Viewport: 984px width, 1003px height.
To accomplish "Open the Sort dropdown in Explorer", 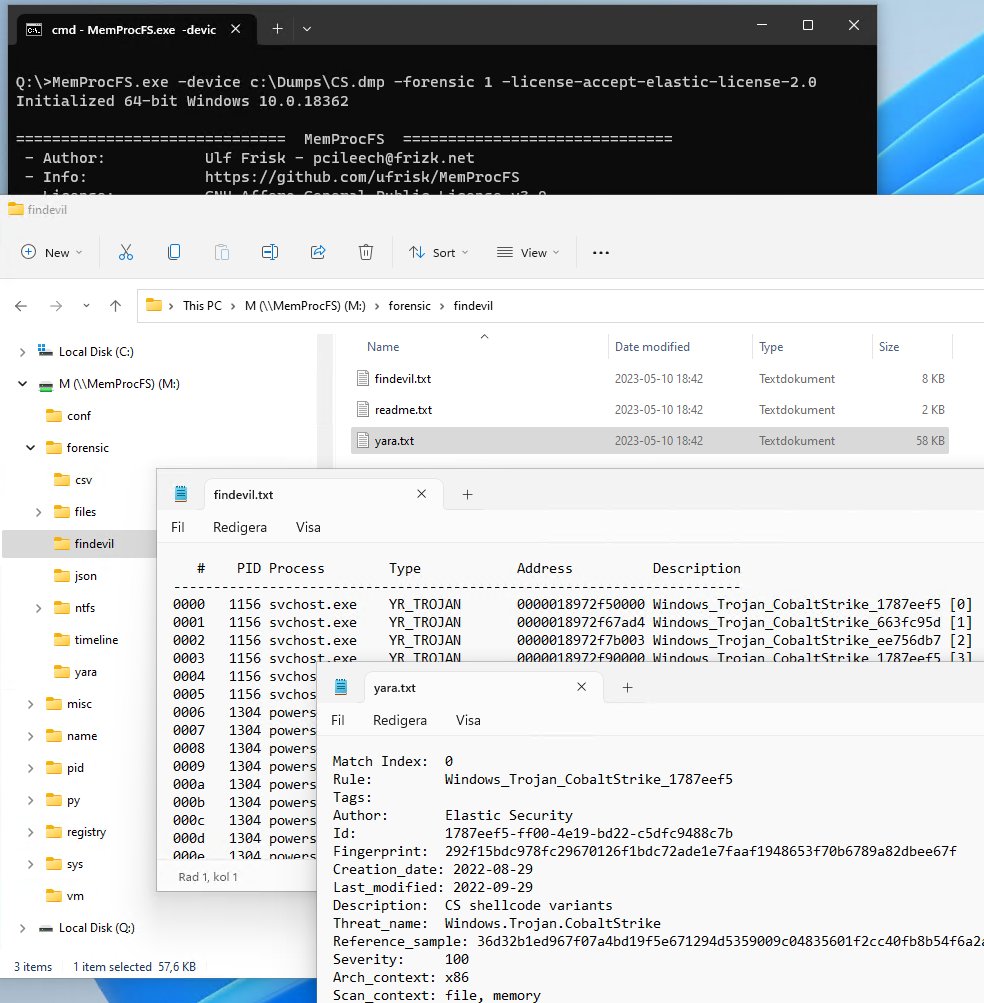I will pyautogui.click(x=439, y=253).
